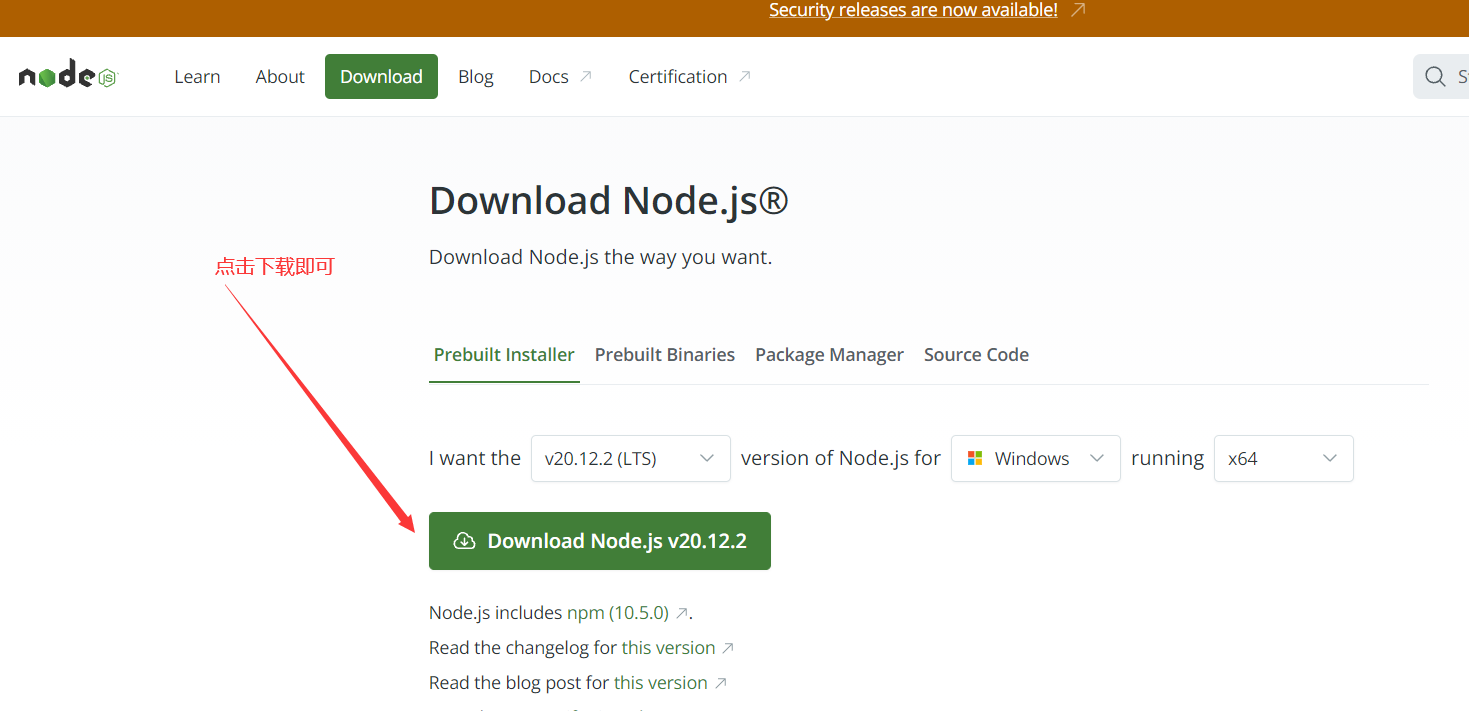The height and width of the screenshot is (711, 1469).
Task: Click the Download Node.js v20.12.2 button
Action: (x=600, y=541)
